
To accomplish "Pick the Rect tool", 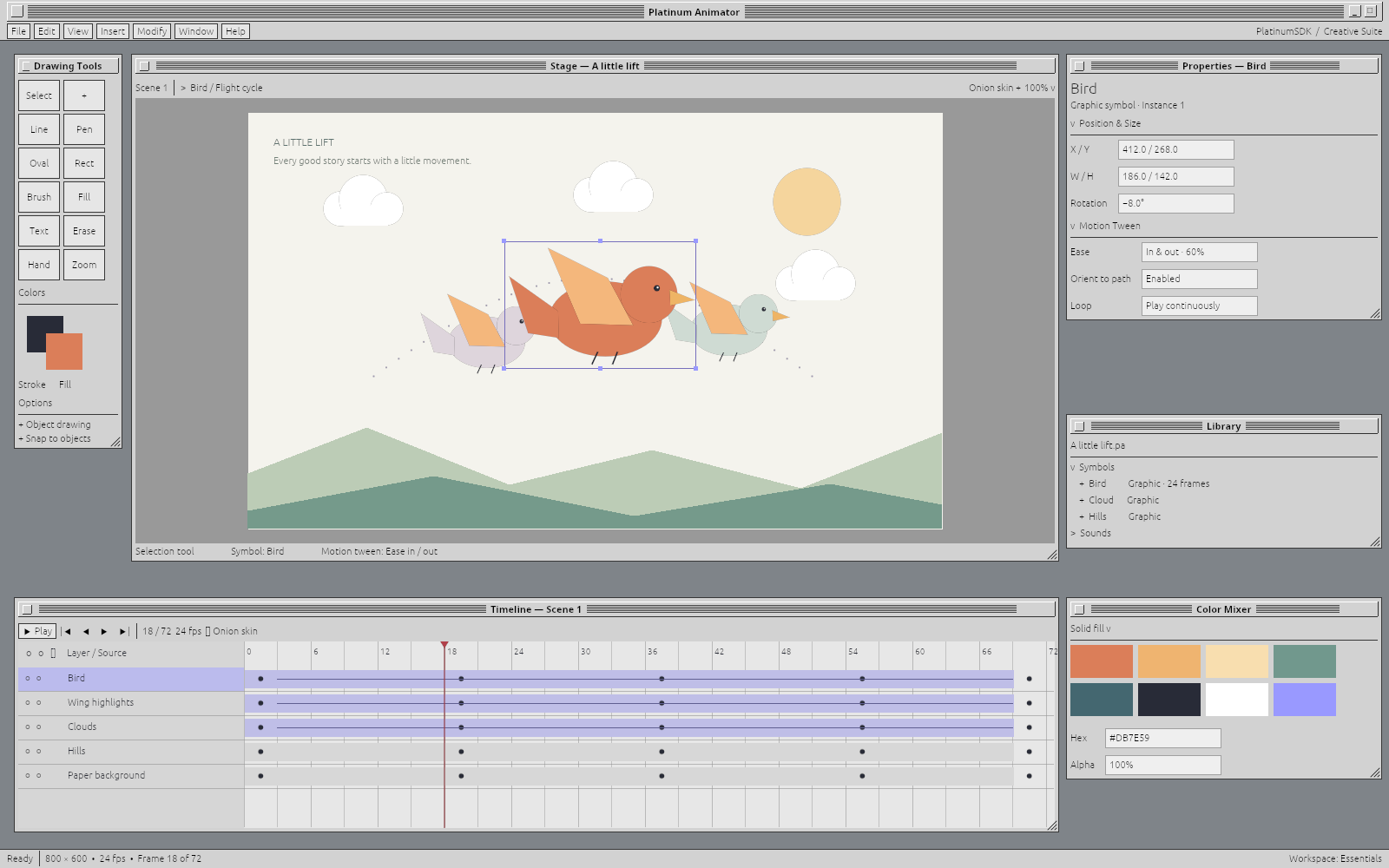I will pos(84,163).
